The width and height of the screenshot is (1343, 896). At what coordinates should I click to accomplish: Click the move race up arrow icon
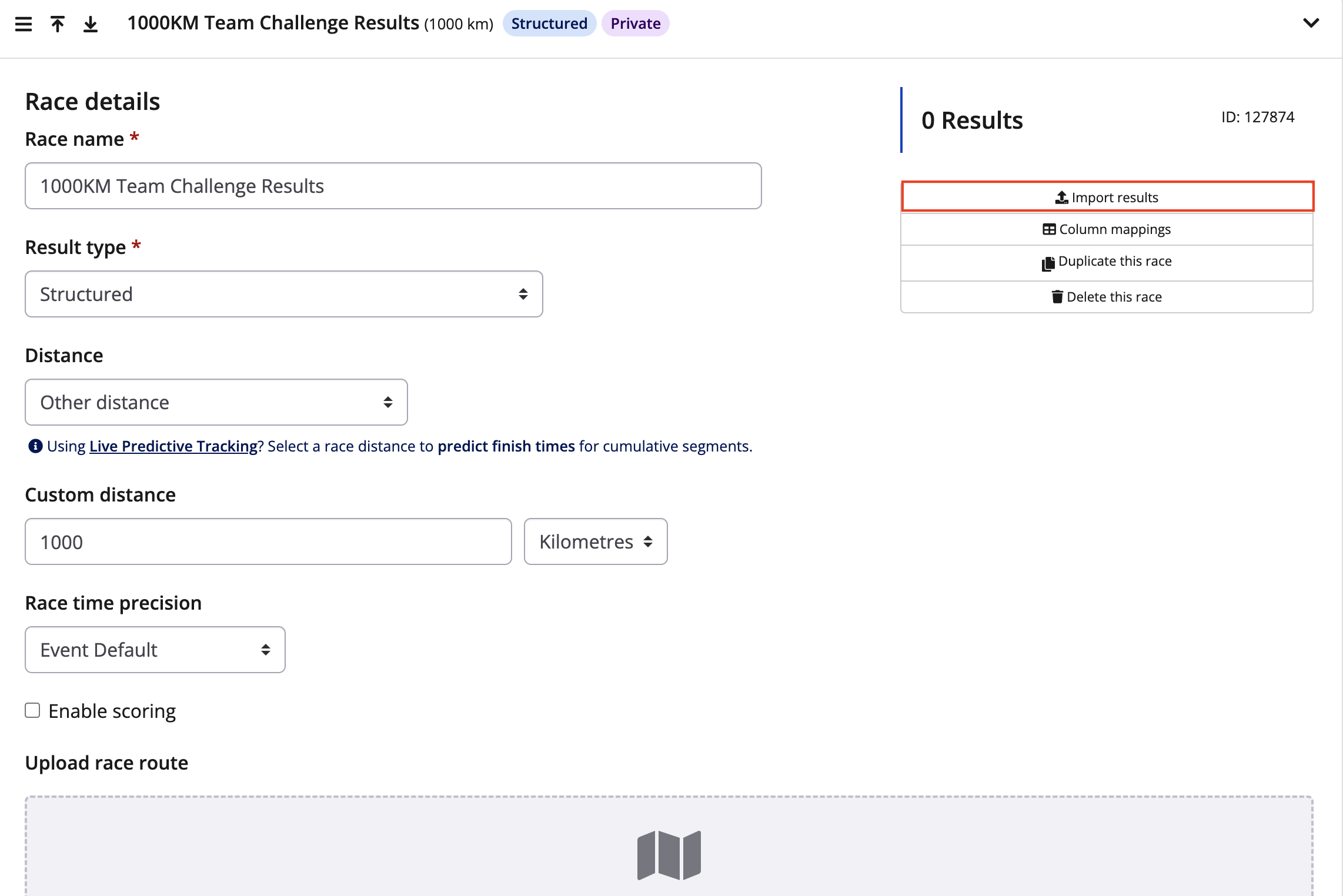coord(57,24)
